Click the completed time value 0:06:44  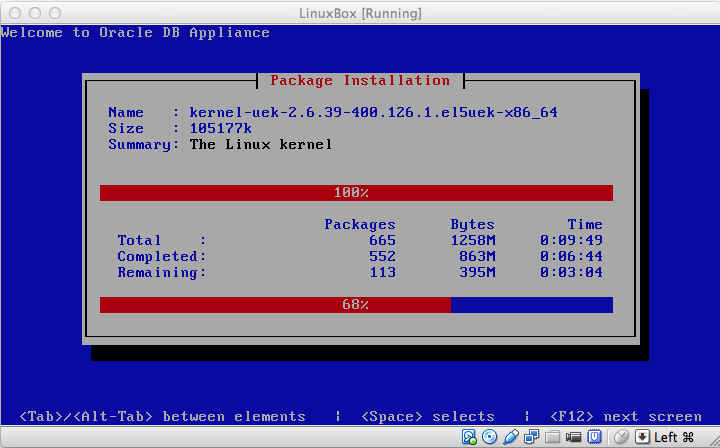coord(571,256)
